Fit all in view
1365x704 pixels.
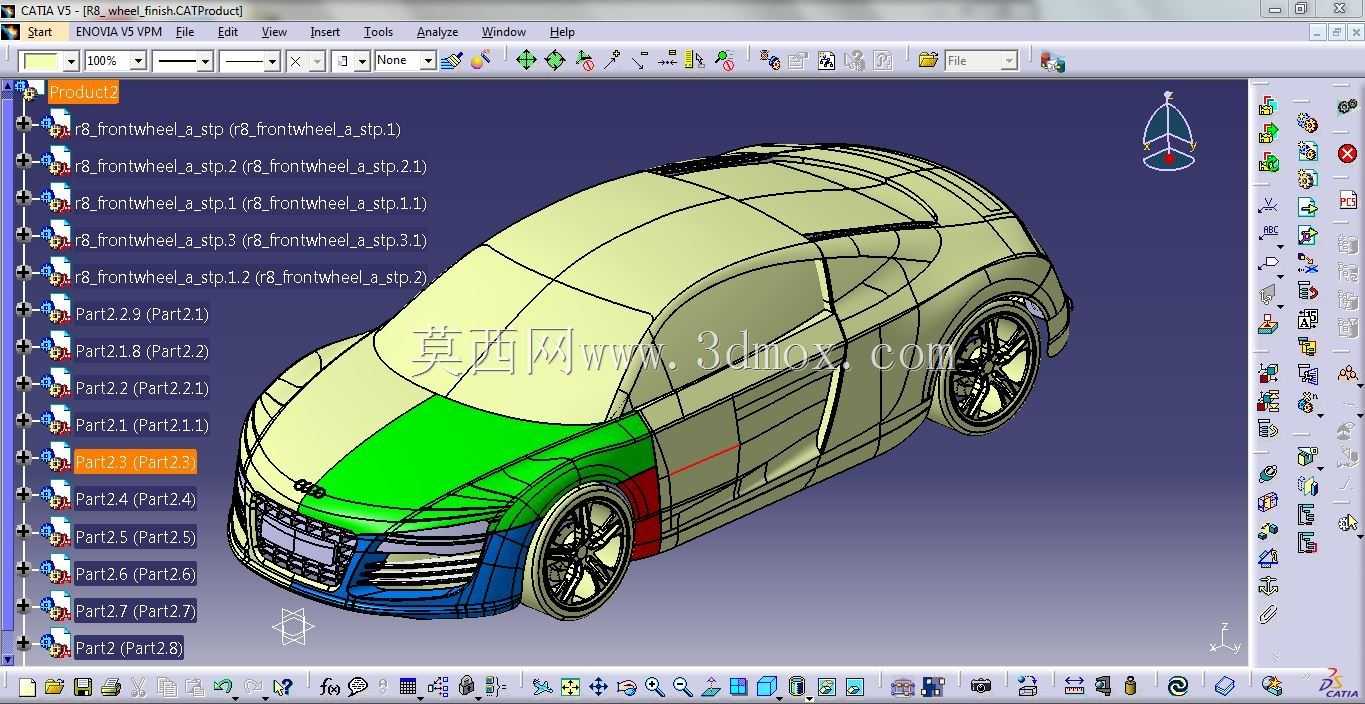[570, 687]
